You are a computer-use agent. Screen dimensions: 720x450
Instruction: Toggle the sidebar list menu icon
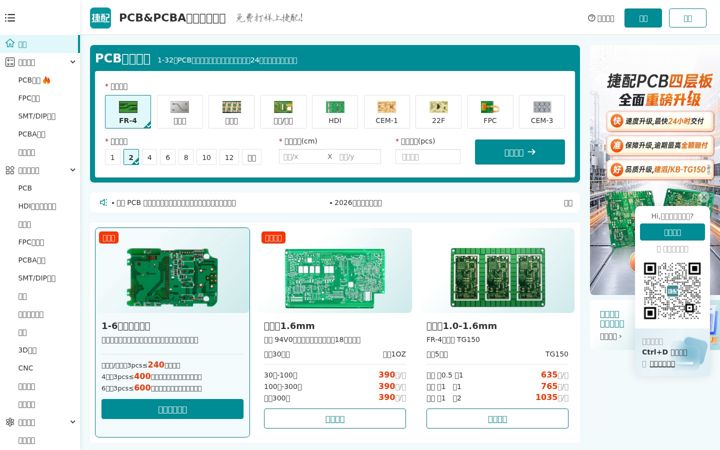click(10, 18)
